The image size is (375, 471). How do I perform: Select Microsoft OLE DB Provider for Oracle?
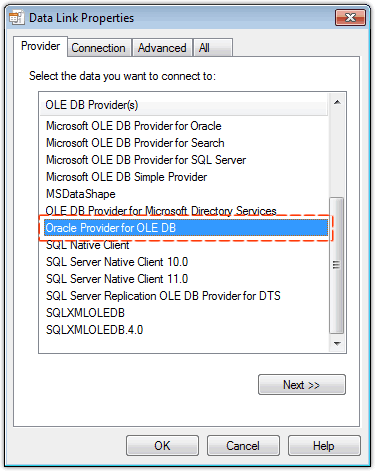click(x=134, y=126)
